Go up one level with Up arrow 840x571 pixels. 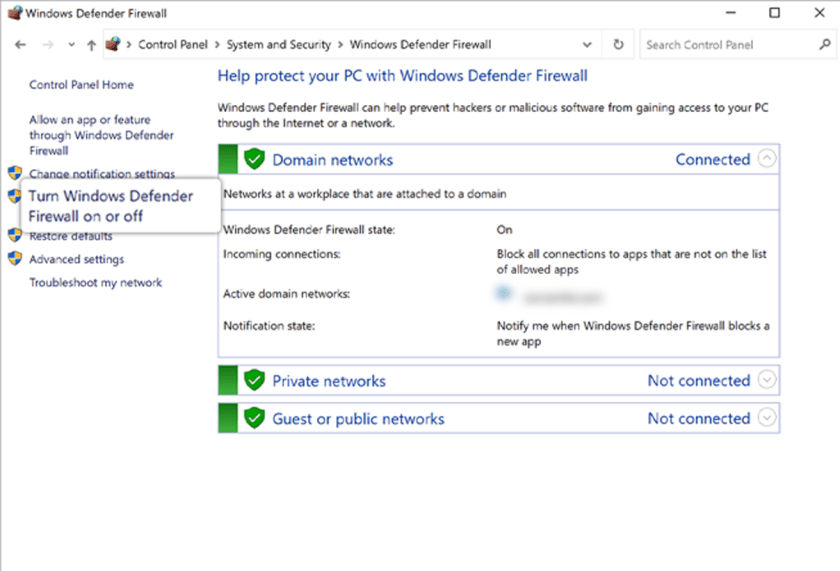[91, 45]
